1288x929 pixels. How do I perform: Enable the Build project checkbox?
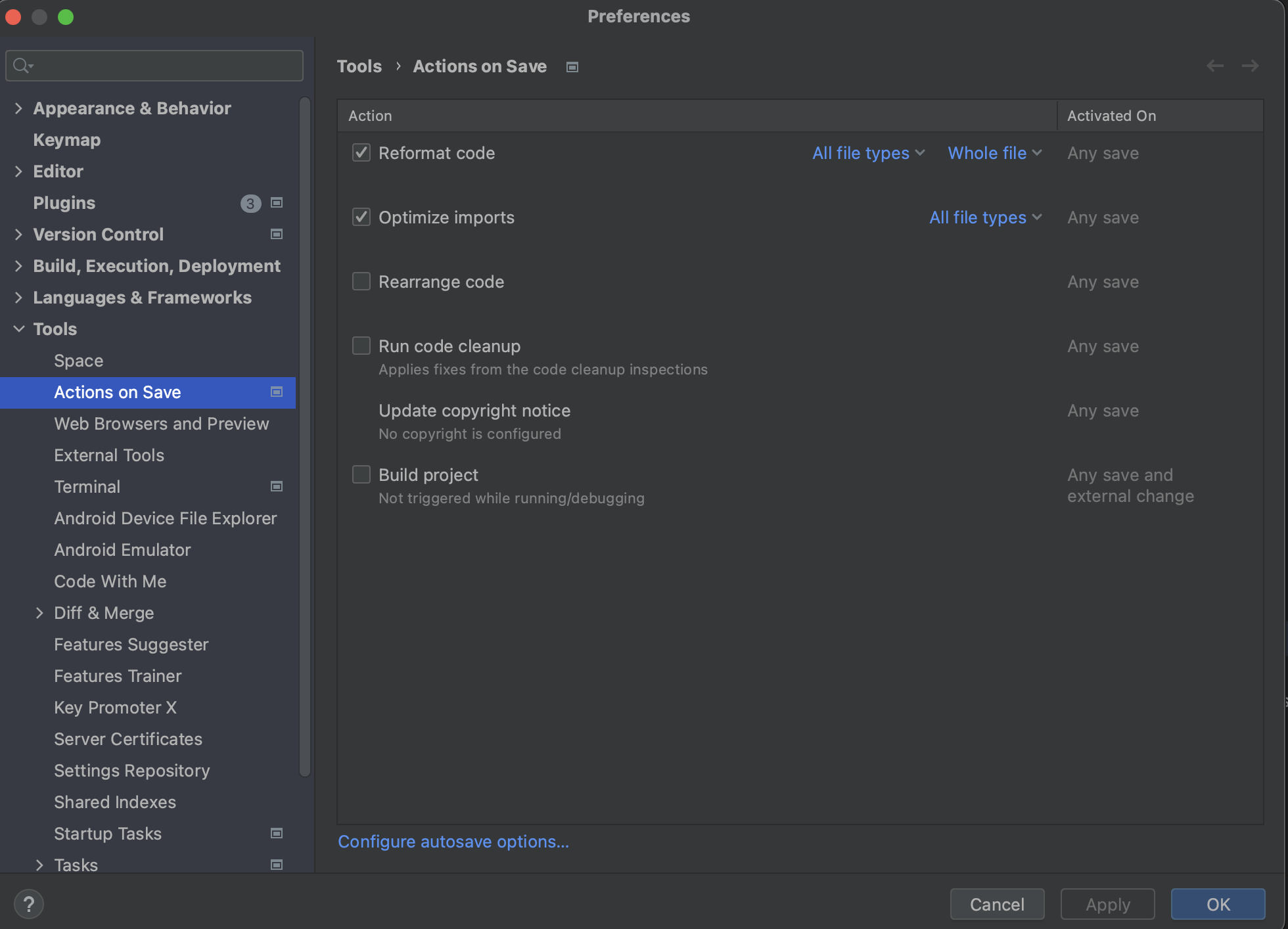click(x=361, y=475)
